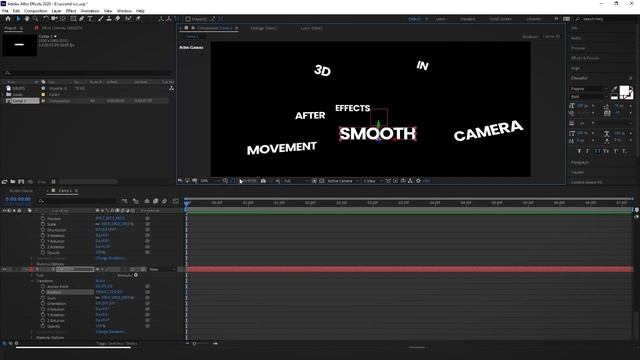Click the graph editor icon in timeline

coord(176,201)
